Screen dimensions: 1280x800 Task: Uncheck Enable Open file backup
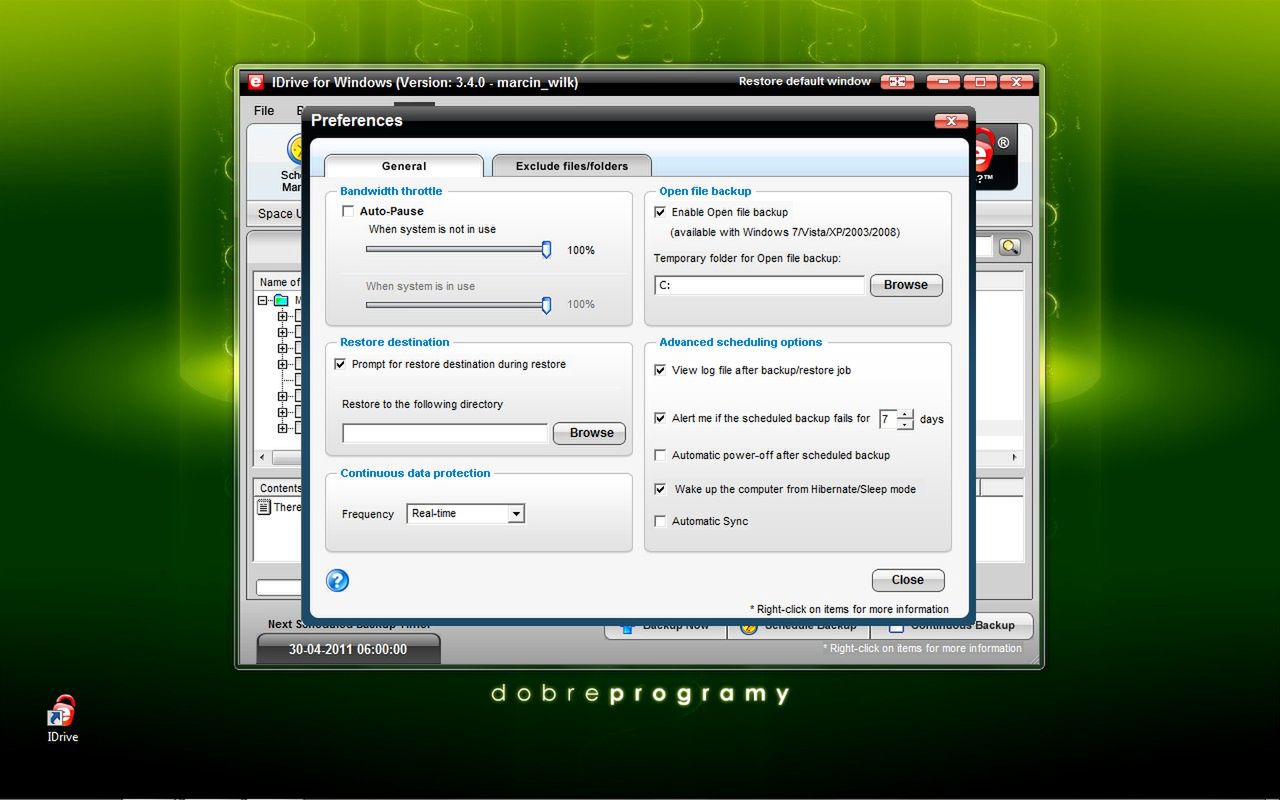(x=660, y=212)
